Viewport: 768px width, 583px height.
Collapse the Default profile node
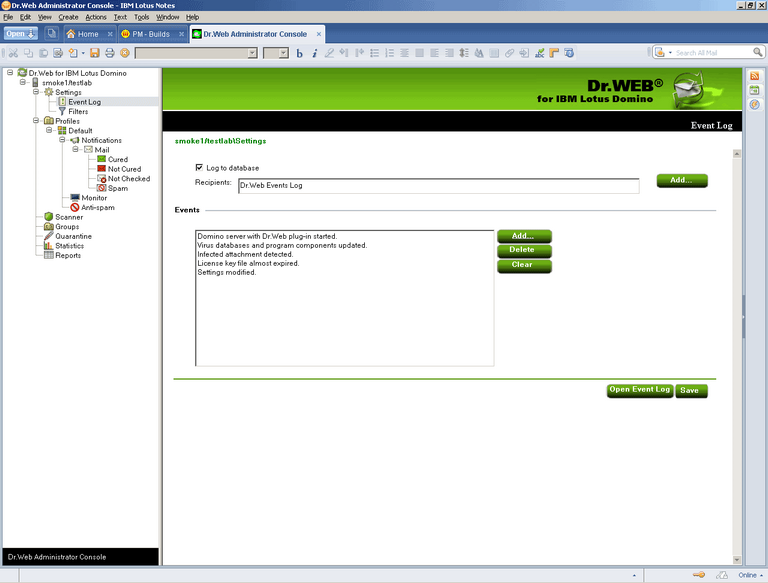[x=49, y=130]
